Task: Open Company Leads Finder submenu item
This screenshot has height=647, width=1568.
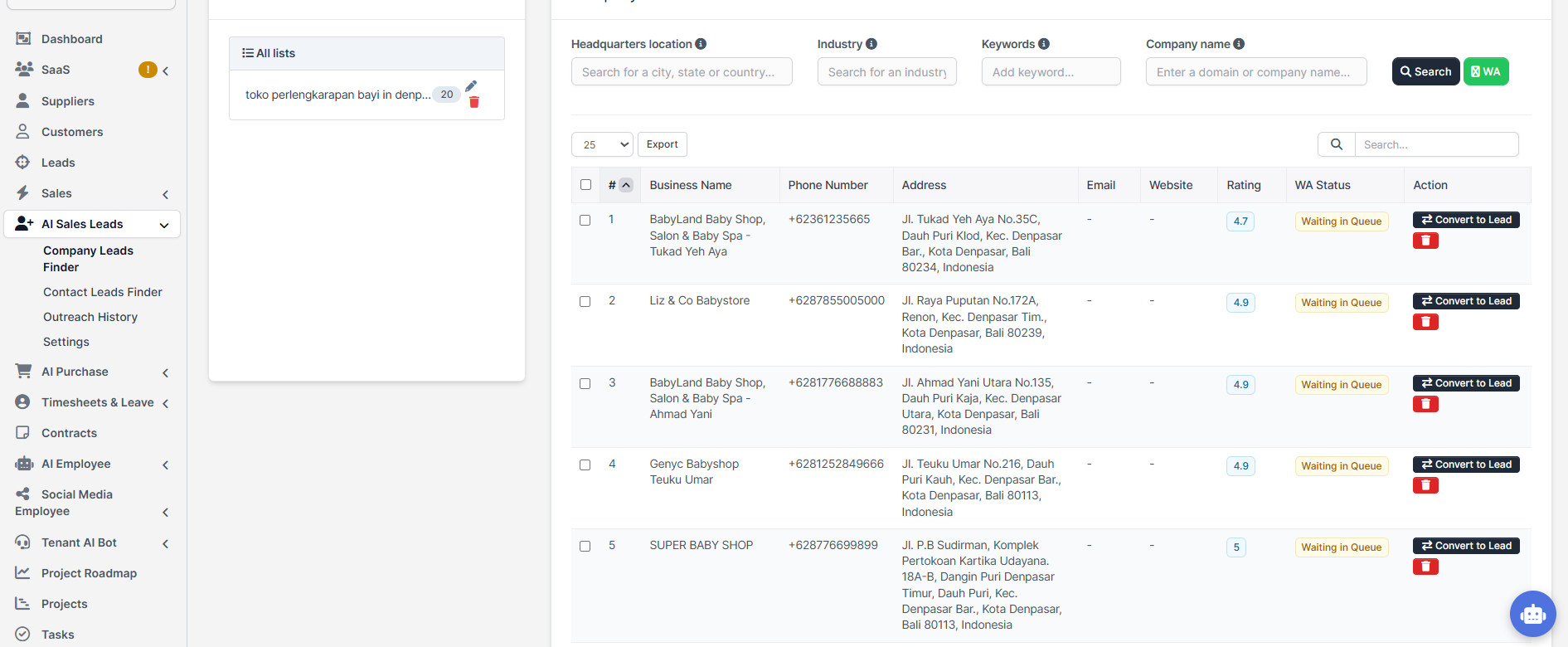Action: click(x=88, y=259)
